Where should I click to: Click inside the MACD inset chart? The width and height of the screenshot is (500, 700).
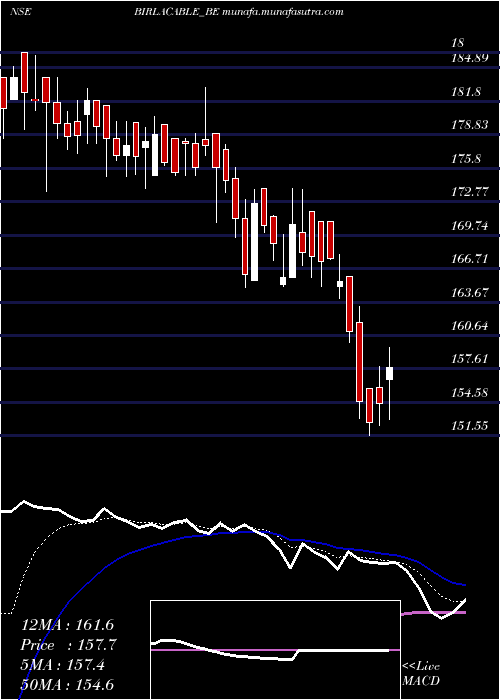[x=275, y=650]
